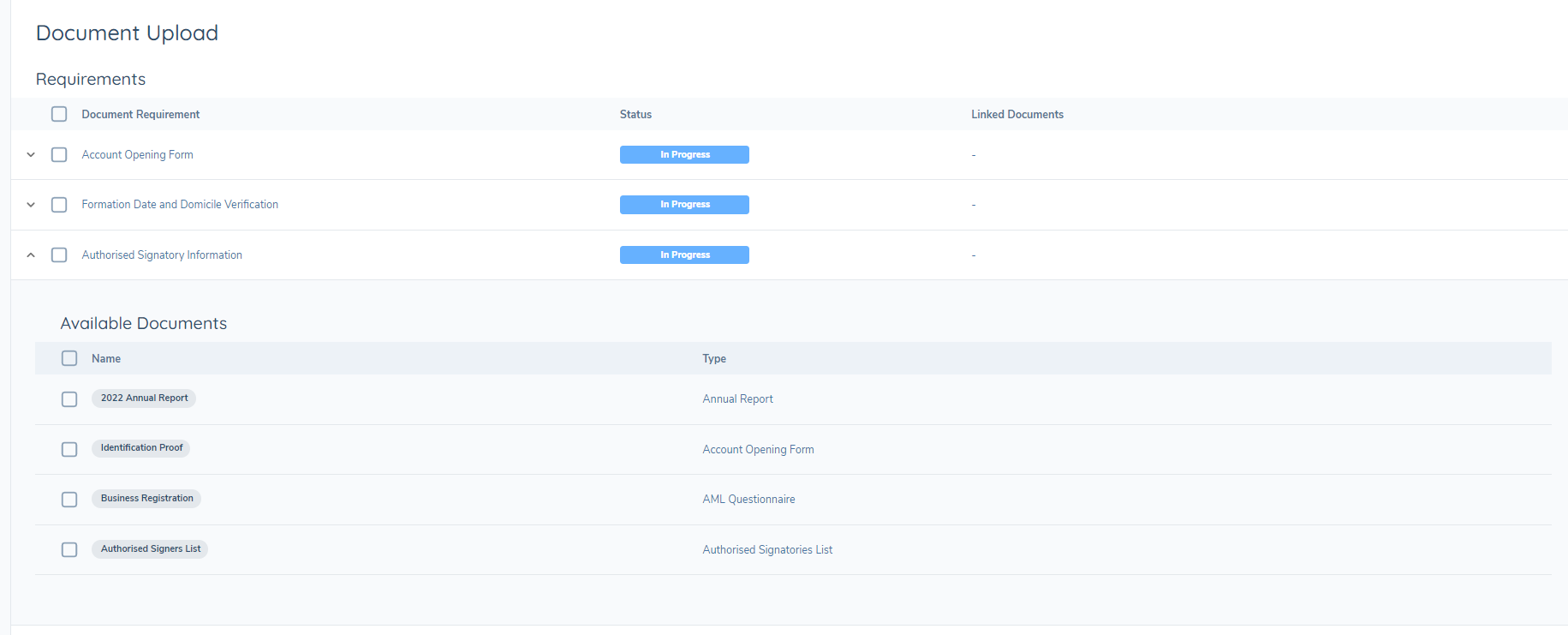Select all document requirements checkbox

(59, 114)
